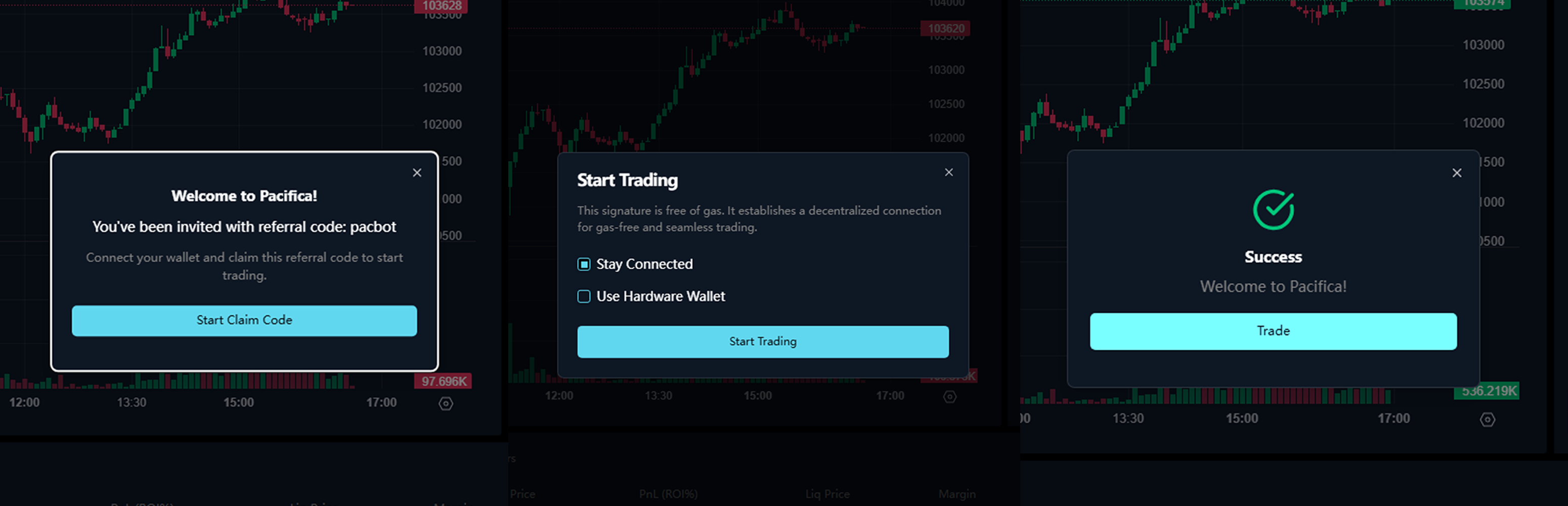Click the Margin column header
The image size is (1568, 506).
point(956,494)
